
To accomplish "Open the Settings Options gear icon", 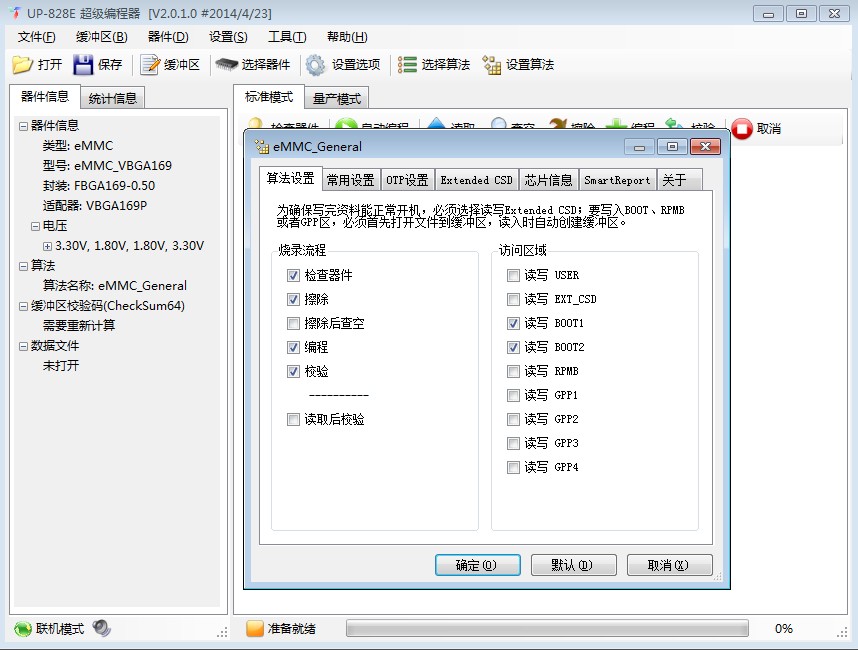I will pyautogui.click(x=315, y=65).
